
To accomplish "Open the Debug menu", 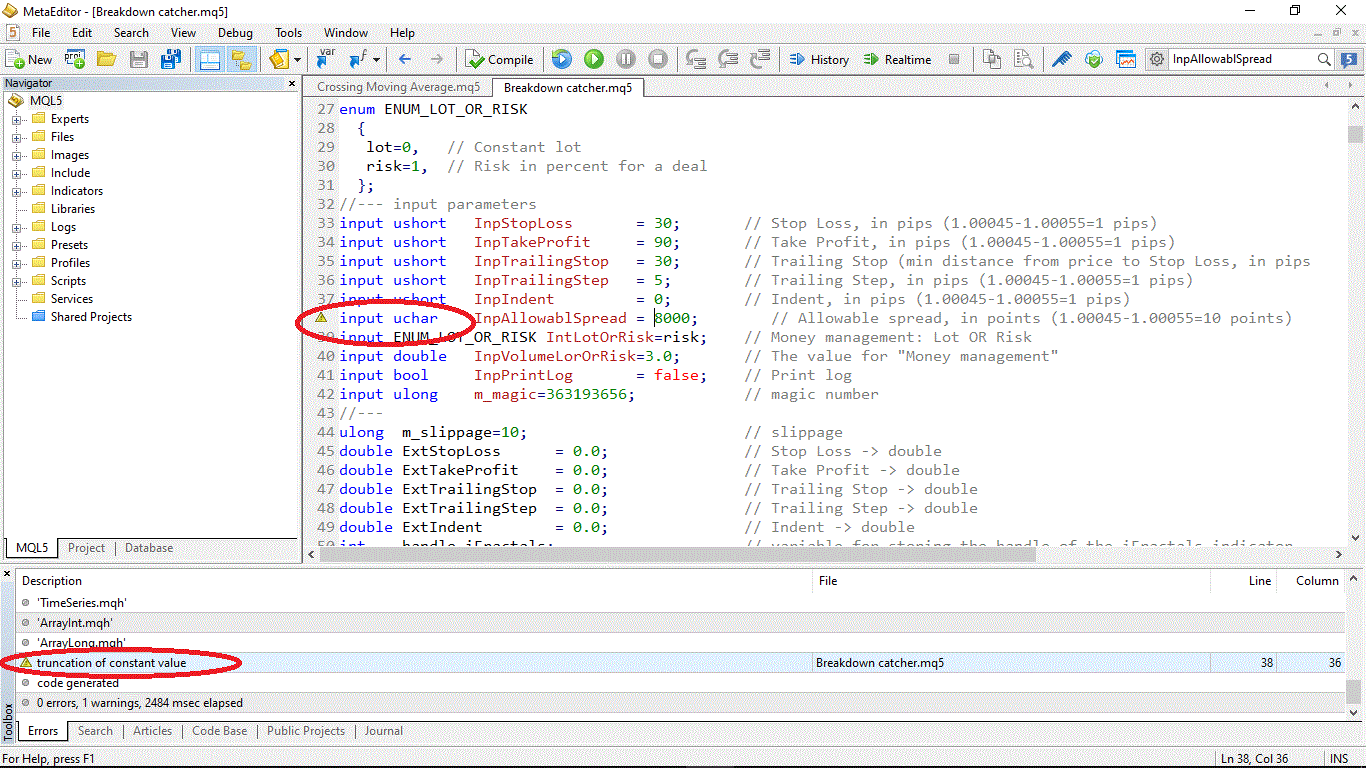I will (x=235, y=33).
